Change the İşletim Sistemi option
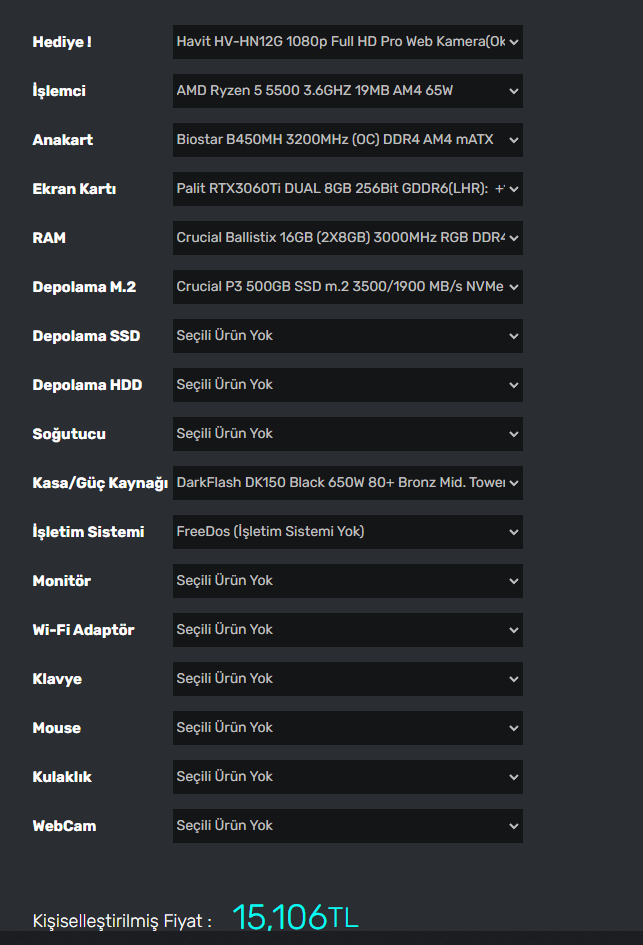 [347, 532]
